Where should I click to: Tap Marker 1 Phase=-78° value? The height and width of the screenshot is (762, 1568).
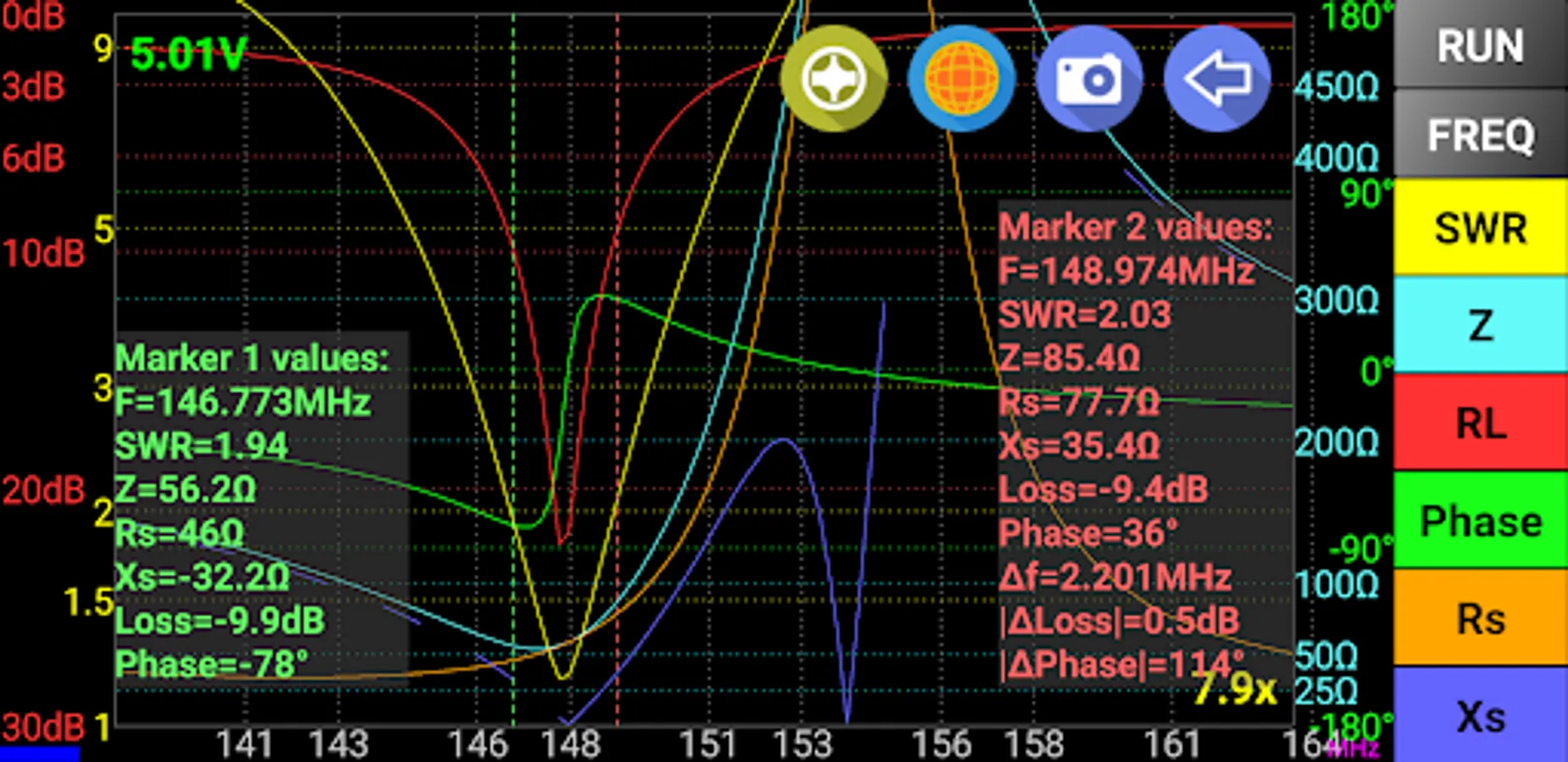211,665
